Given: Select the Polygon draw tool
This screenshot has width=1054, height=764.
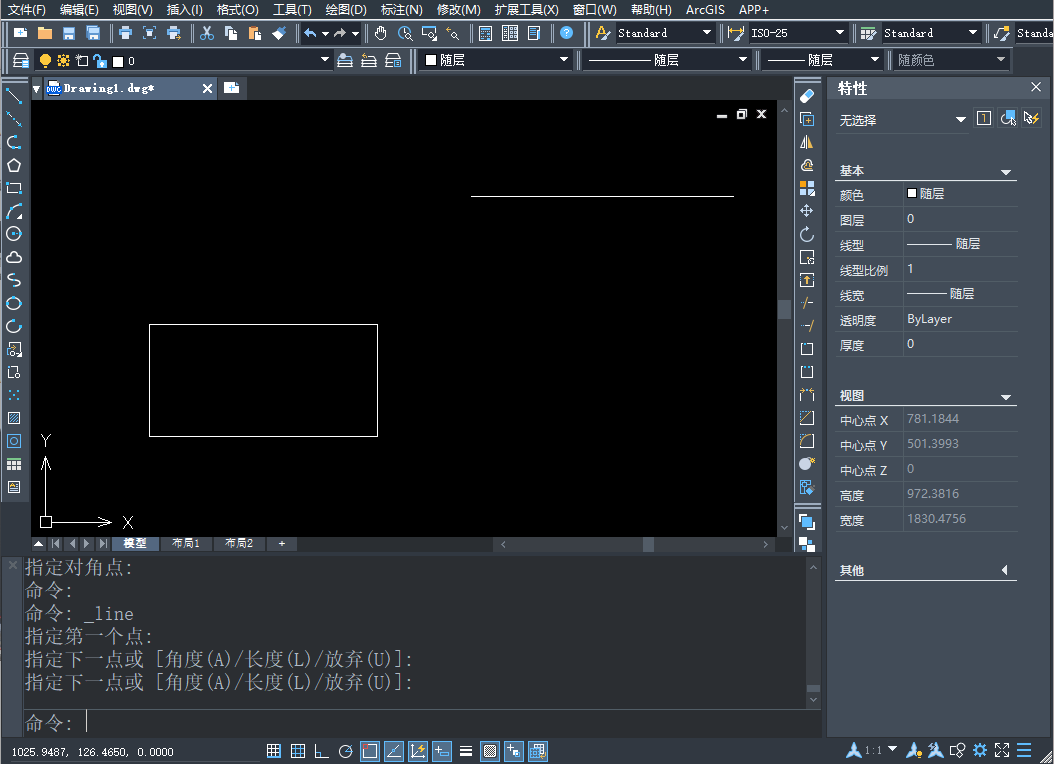Looking at the screenshot, I should pos(14,165).
